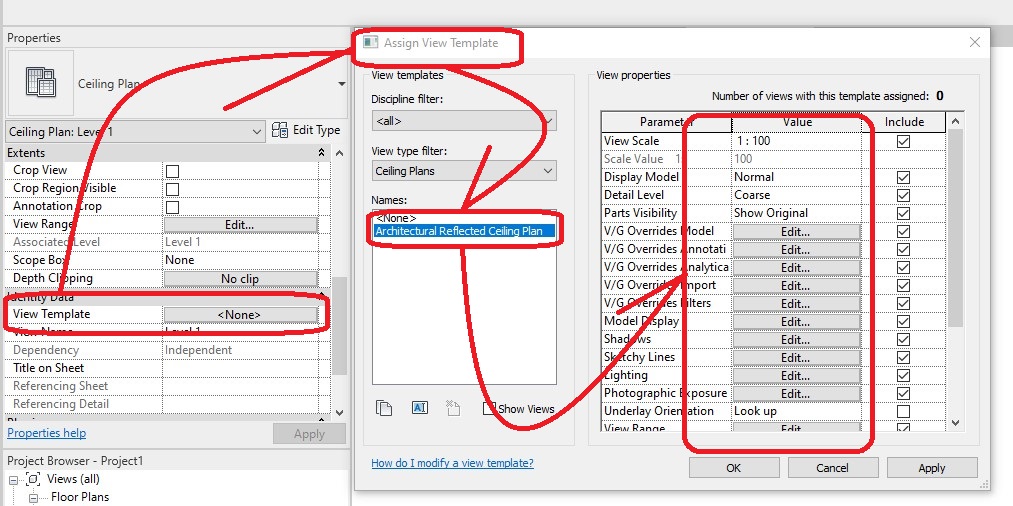Screen dimensions: 1013x506
Task: Collapse the Views (all) tree node
Action: tap(14, 480)
